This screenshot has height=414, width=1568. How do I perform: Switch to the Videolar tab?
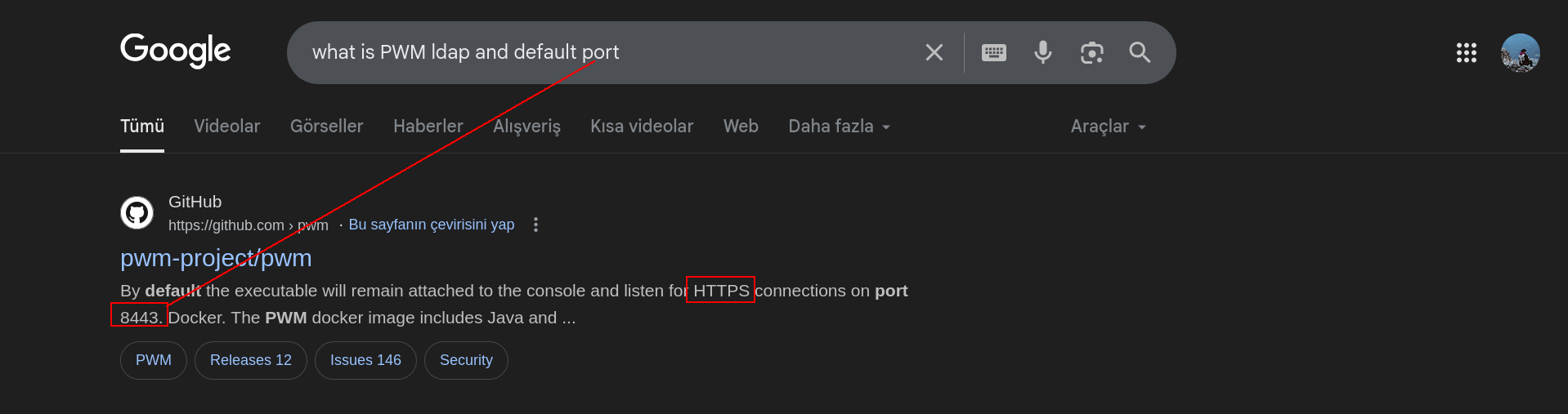coord(227,127)
